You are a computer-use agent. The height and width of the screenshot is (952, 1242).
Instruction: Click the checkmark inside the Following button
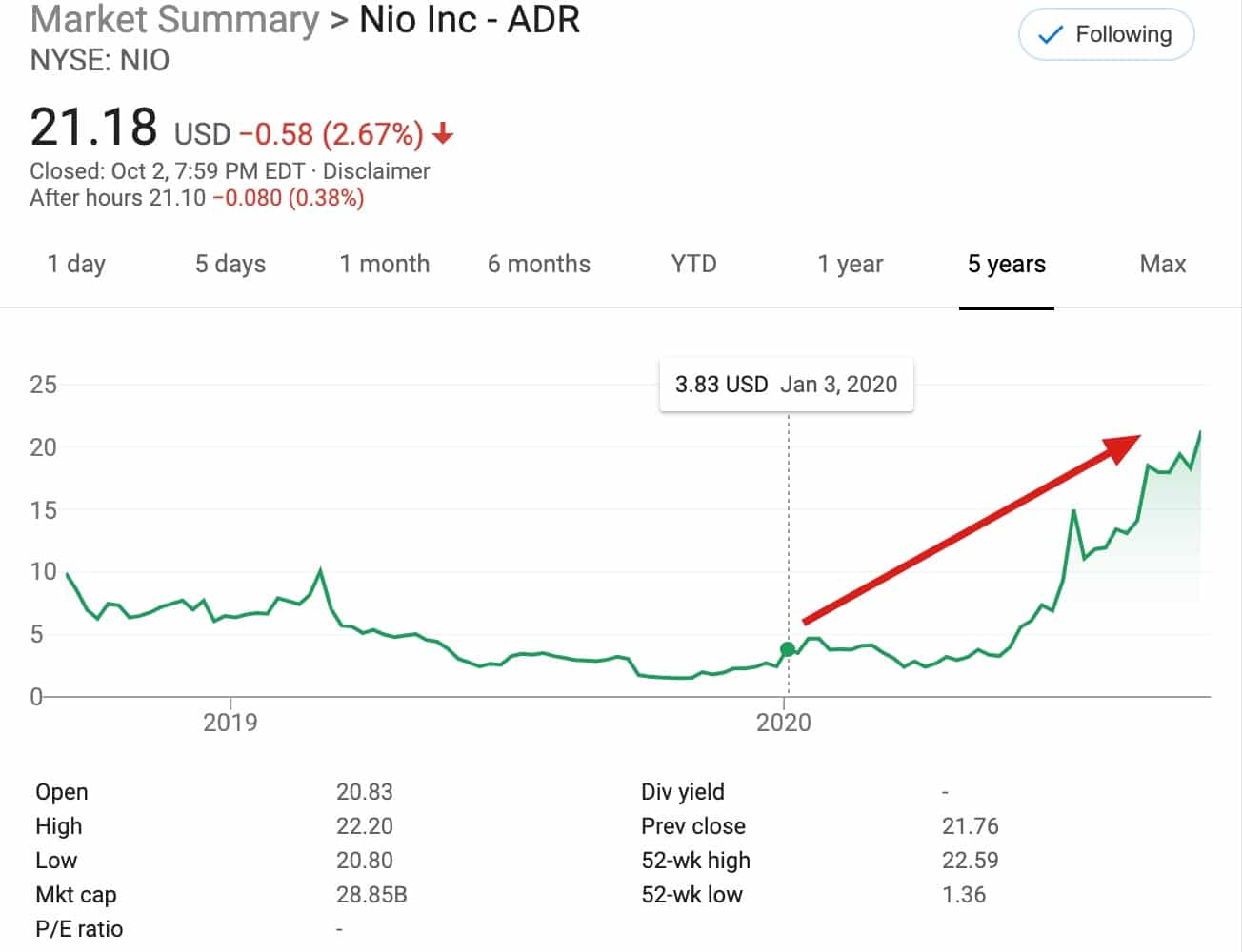click(x=1049, y=34)
